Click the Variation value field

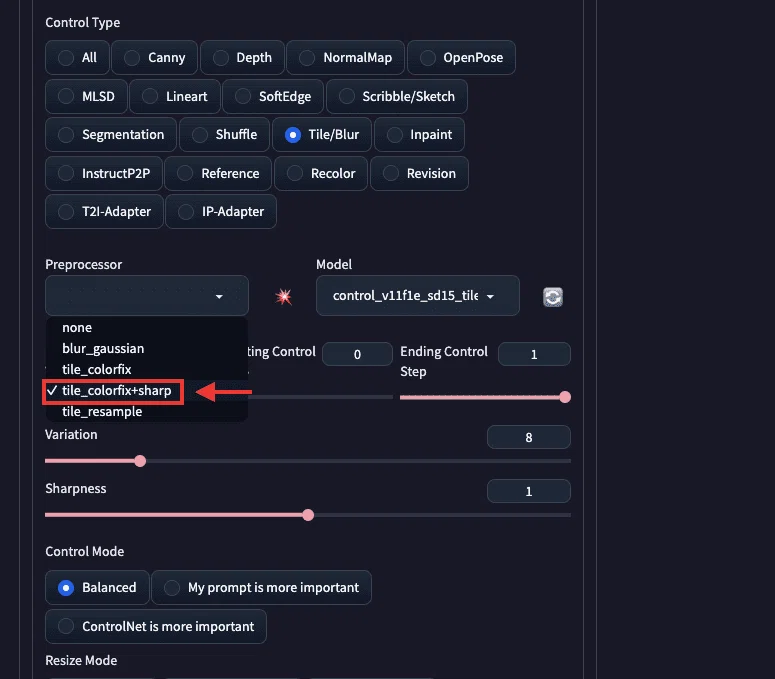click(529, 437)
